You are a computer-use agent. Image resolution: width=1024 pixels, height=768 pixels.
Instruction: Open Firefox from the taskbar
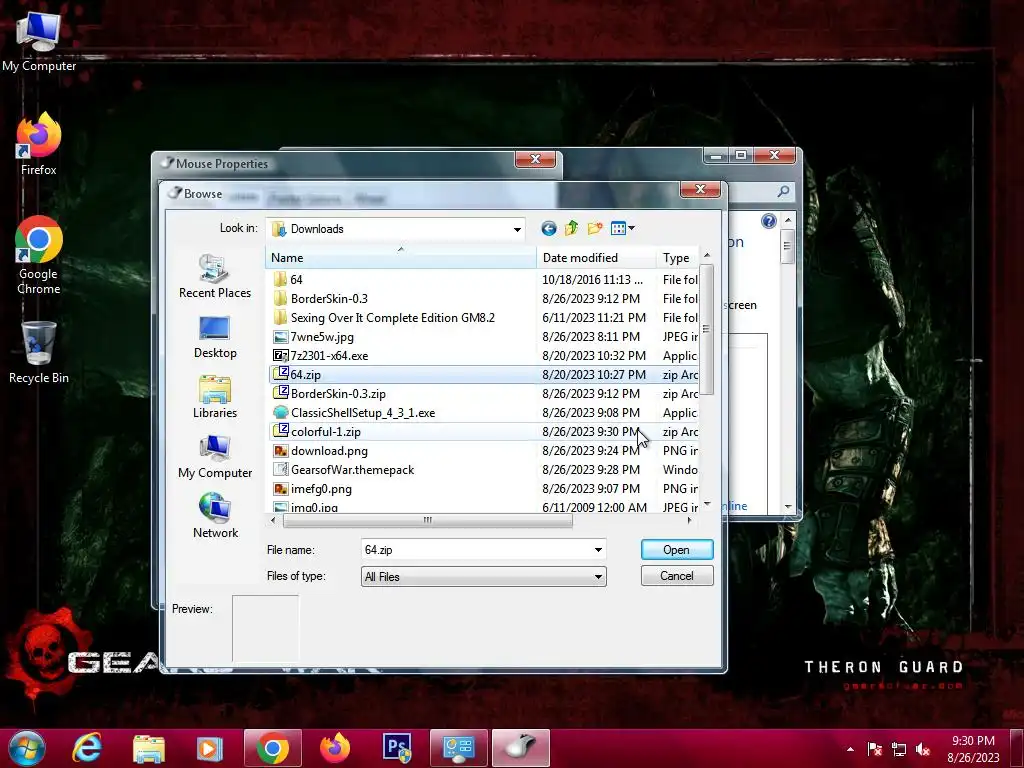click(x=335, y=748)
